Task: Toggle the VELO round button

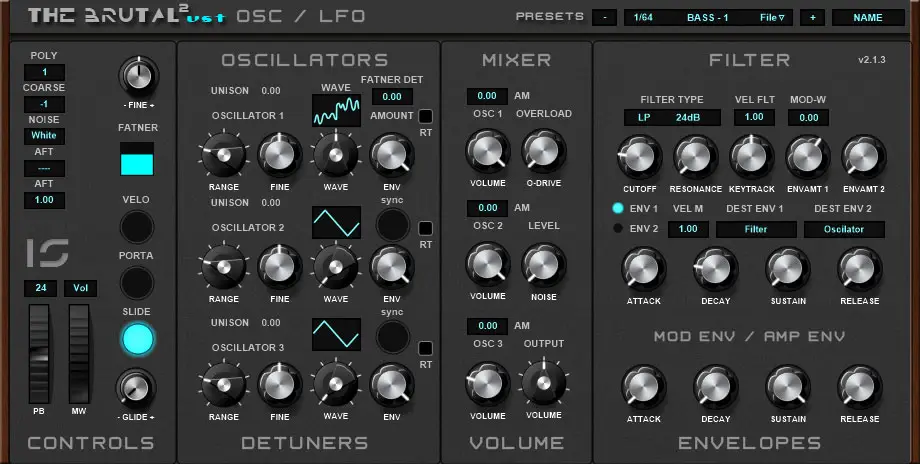Action: [x=137, y=227]
